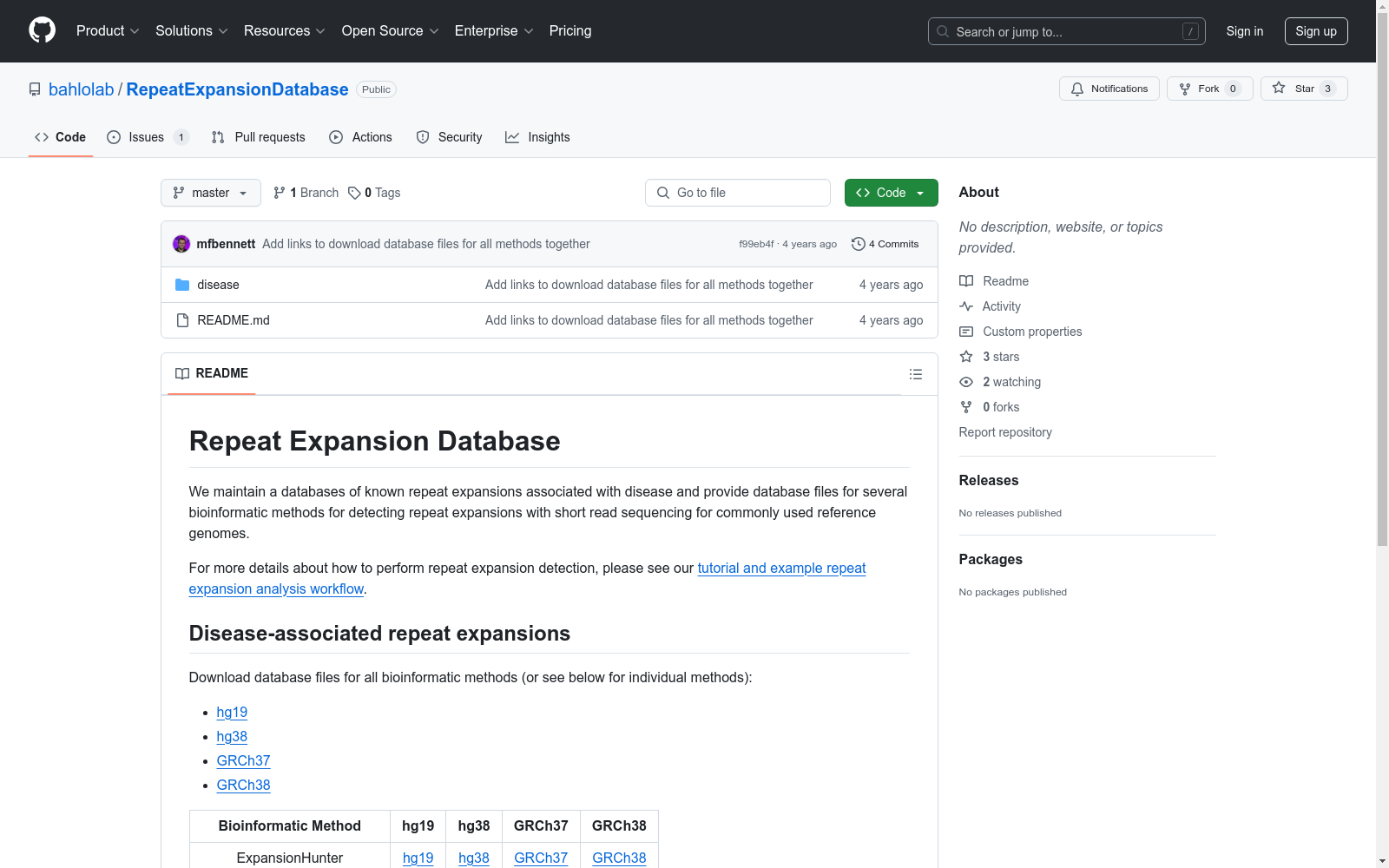Select the Code tab
This screenshot has height=868, width=1389.
(61, 137)
